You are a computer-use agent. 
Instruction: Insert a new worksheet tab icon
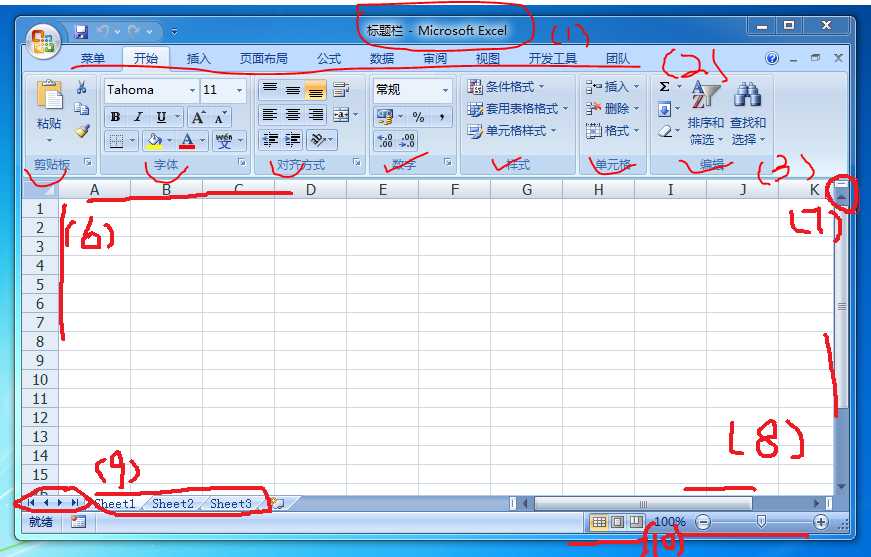[277, 504]
